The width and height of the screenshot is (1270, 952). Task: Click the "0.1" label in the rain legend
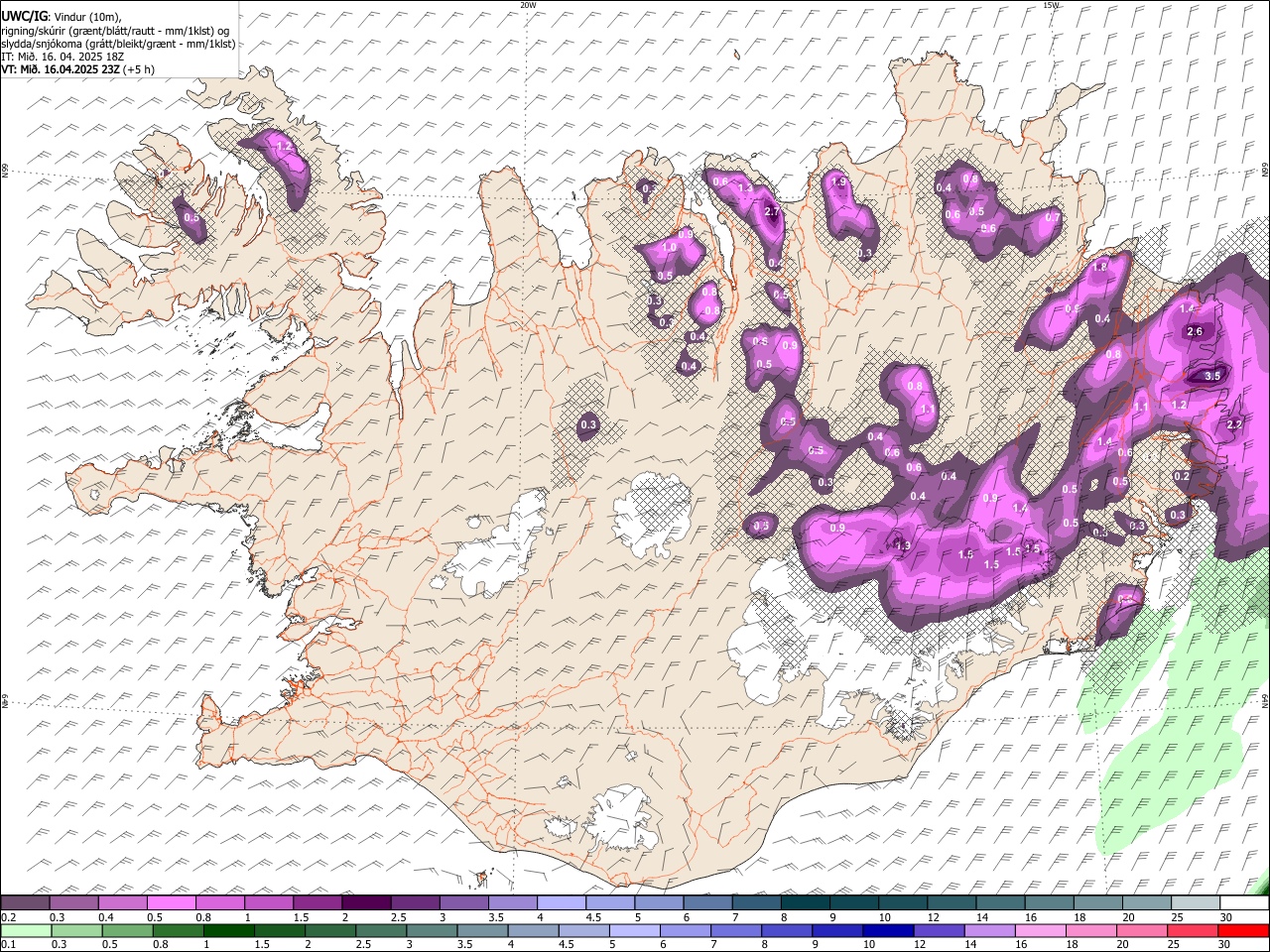pos(9,944)
